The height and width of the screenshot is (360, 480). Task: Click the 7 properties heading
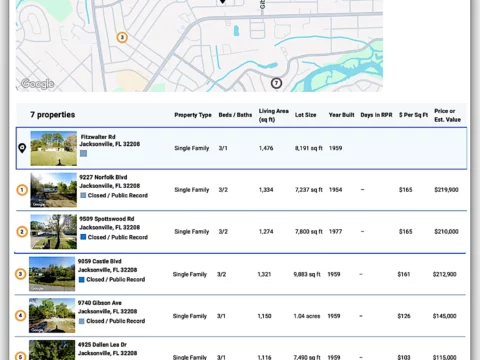click(x=53, y=115)
